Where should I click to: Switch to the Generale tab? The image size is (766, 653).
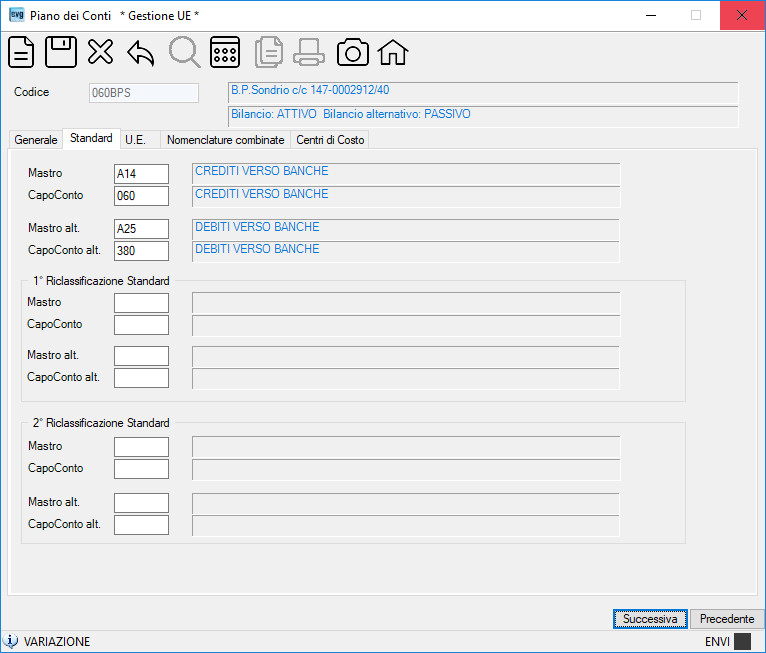point(36,140)
